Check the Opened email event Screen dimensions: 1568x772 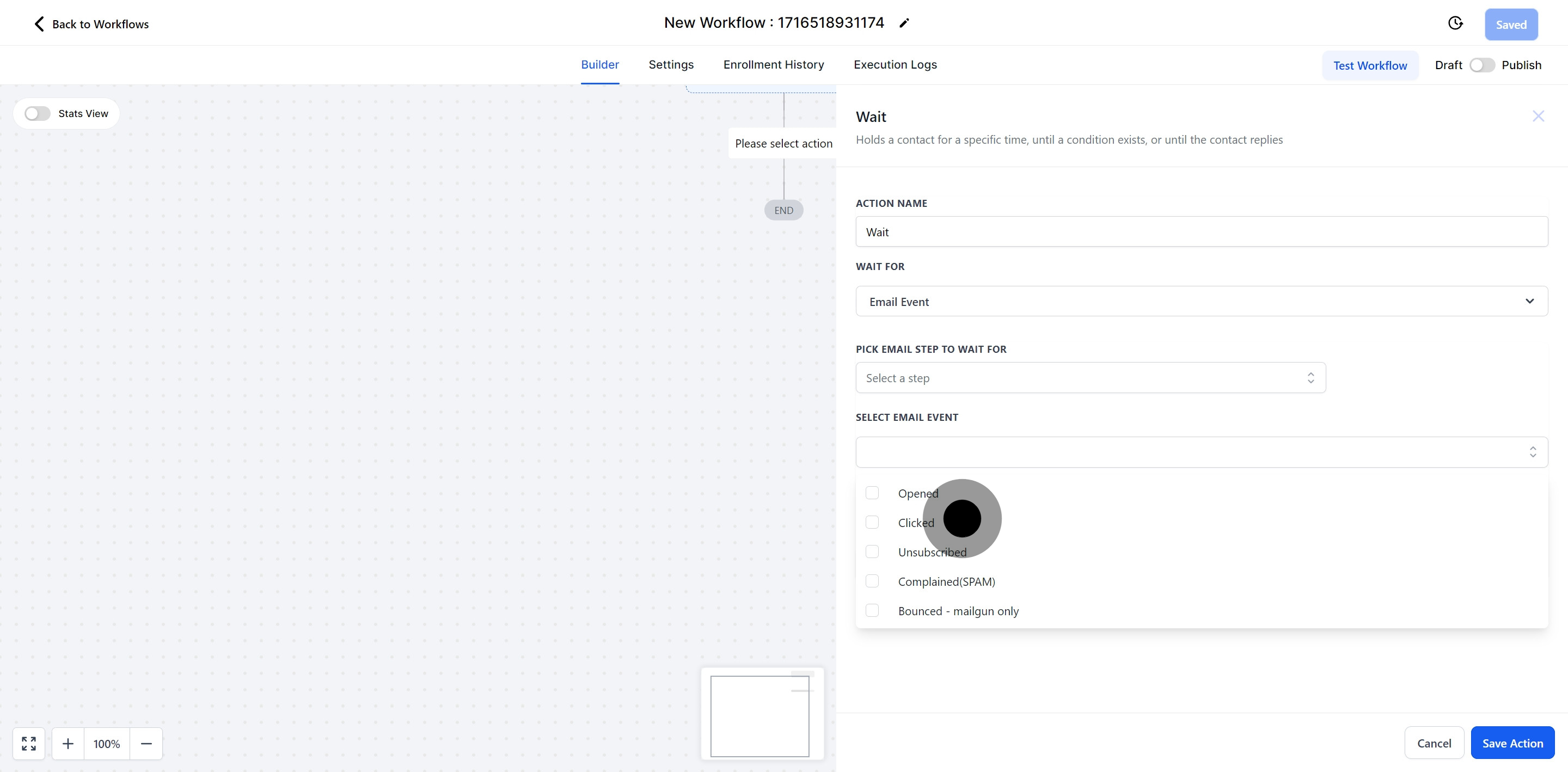(872, 493)
